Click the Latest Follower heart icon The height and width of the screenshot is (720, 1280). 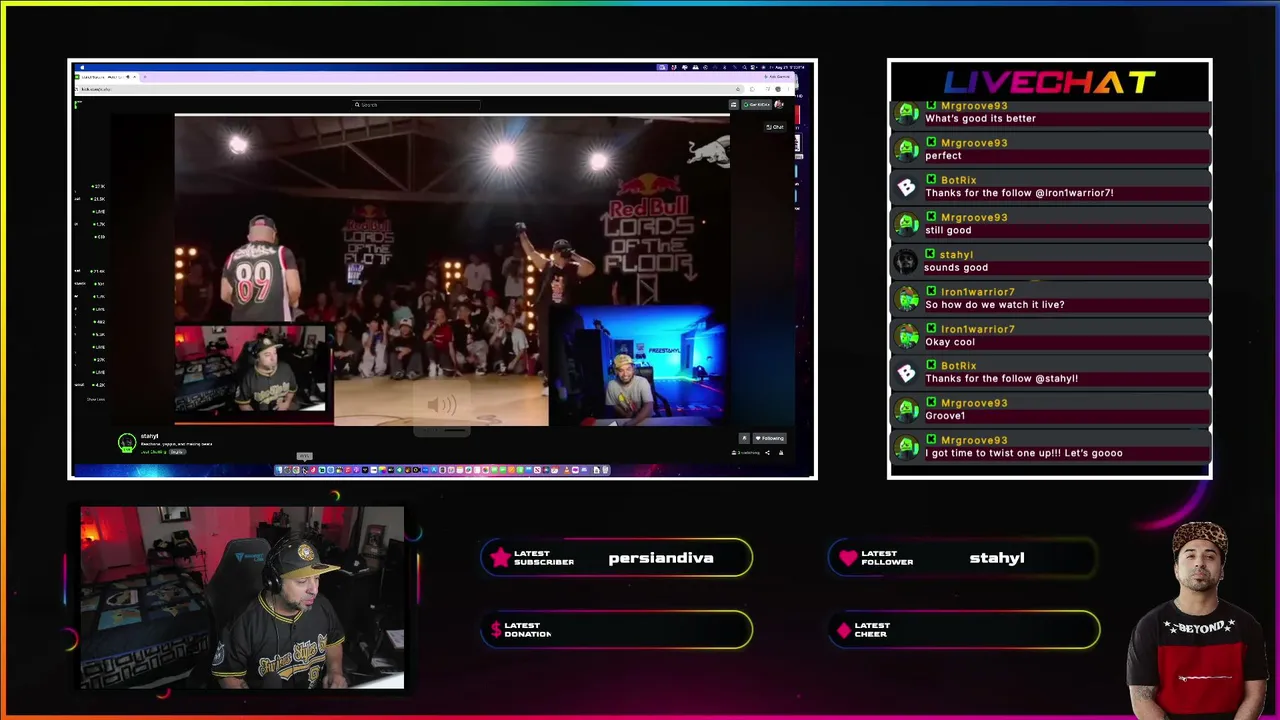coord(848,558)
